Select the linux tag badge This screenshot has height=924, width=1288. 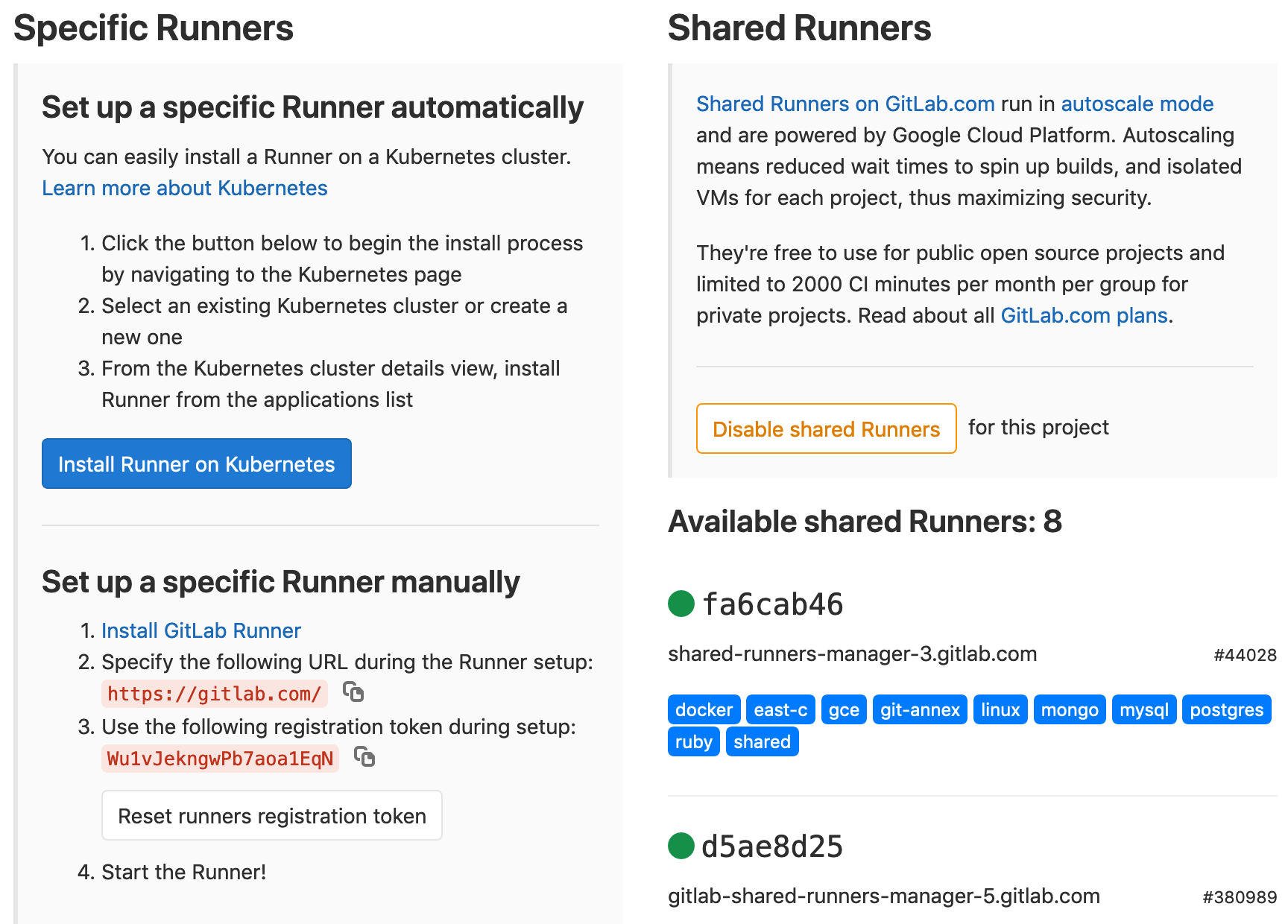[1000, 709]
